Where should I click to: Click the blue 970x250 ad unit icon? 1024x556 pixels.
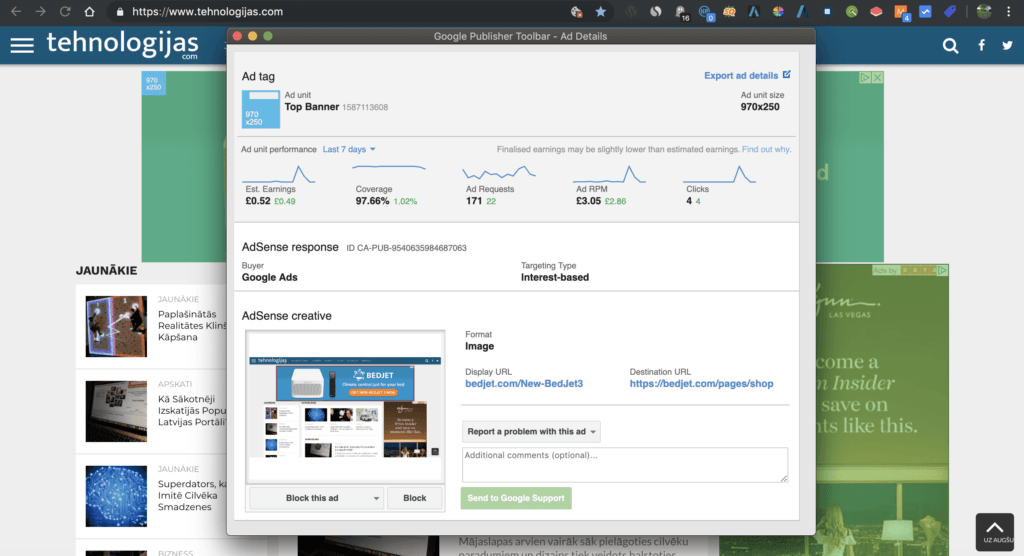[x=261, y=109]
